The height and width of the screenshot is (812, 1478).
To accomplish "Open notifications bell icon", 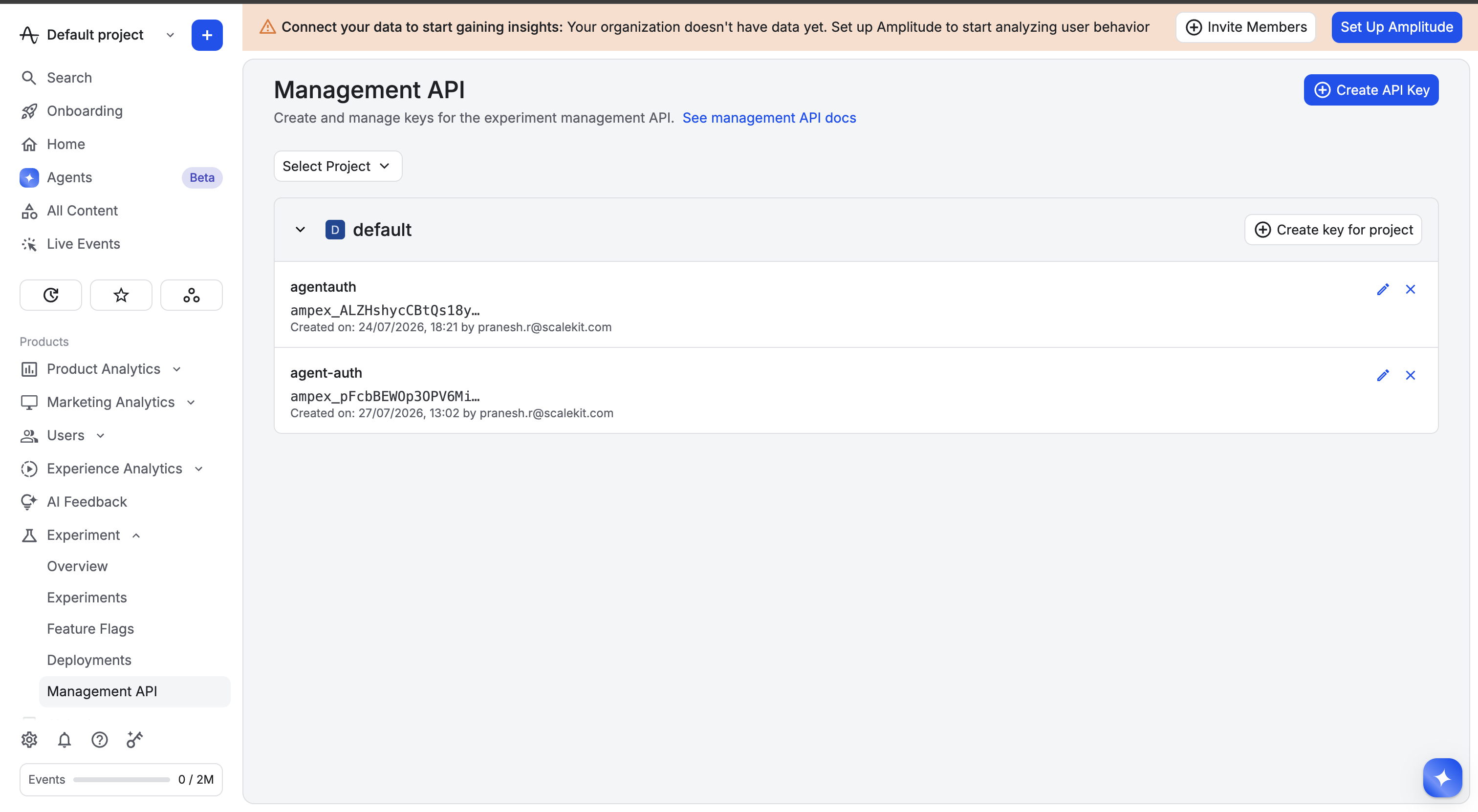I will click(64, 740).
